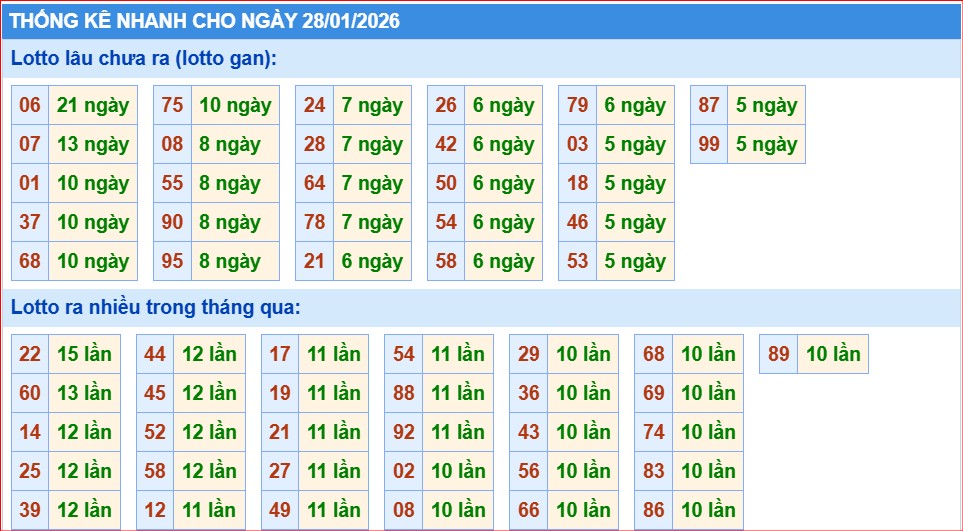Viewport: 963px width, 531px height.
Task: Select frequent number 86
Action: coord(654,510)
